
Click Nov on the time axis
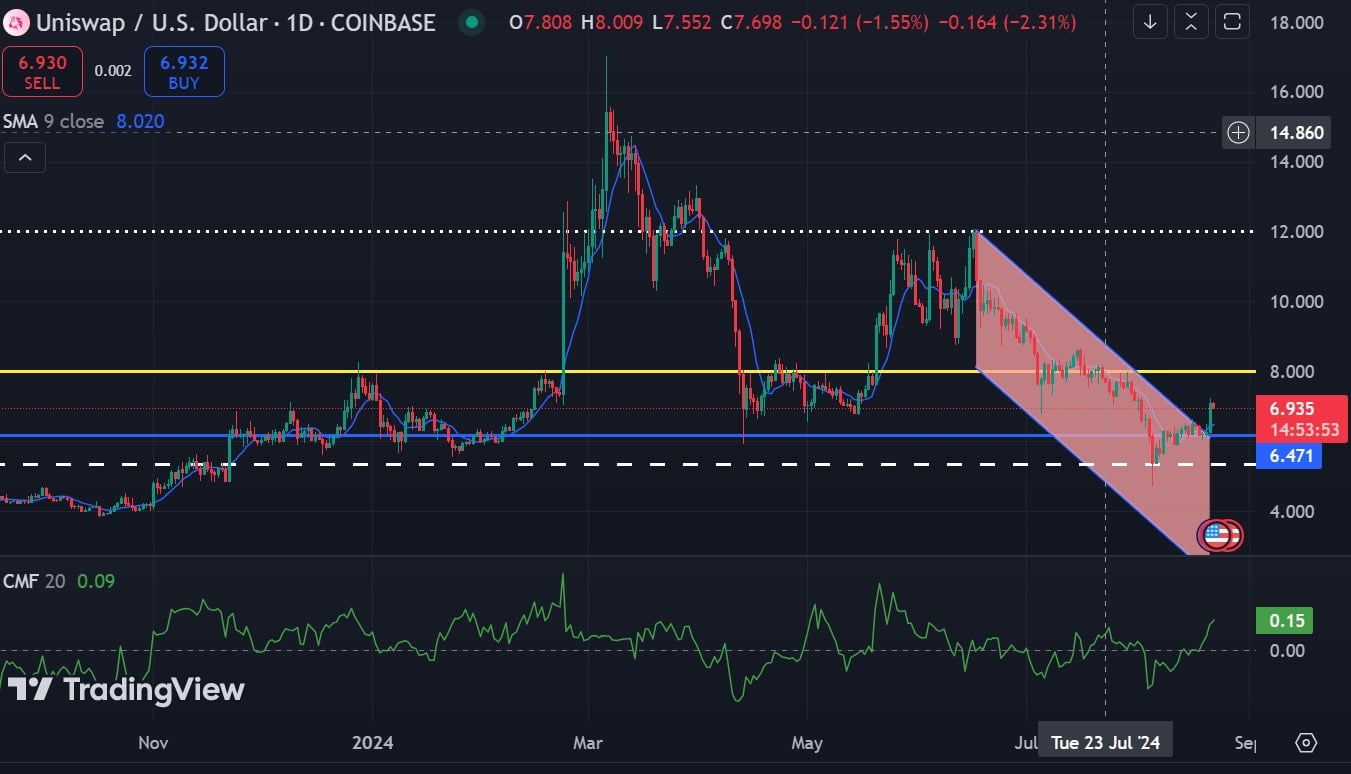click(153, 743)
